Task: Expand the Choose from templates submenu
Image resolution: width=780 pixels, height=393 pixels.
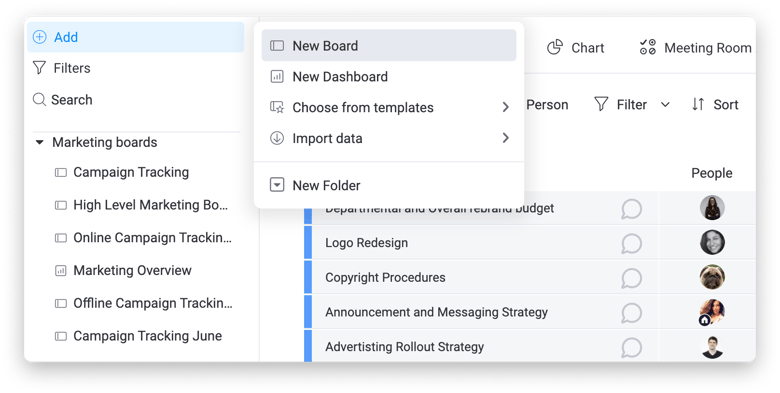Action: click(505, 107)
